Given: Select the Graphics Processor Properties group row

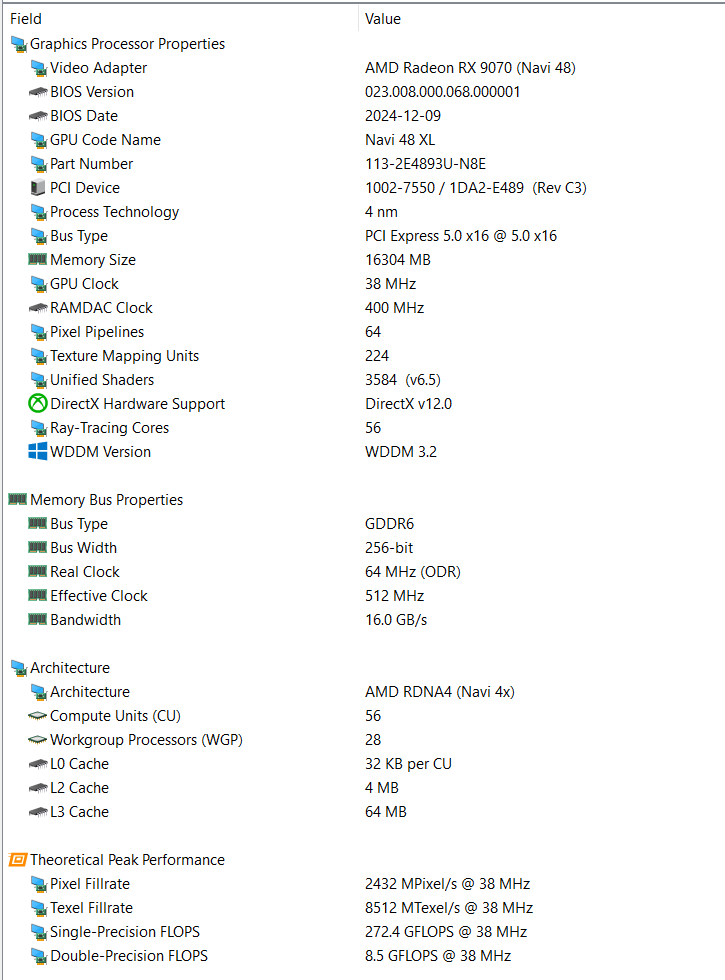Looking at the screenshot, I should click(x=128, y=44).
